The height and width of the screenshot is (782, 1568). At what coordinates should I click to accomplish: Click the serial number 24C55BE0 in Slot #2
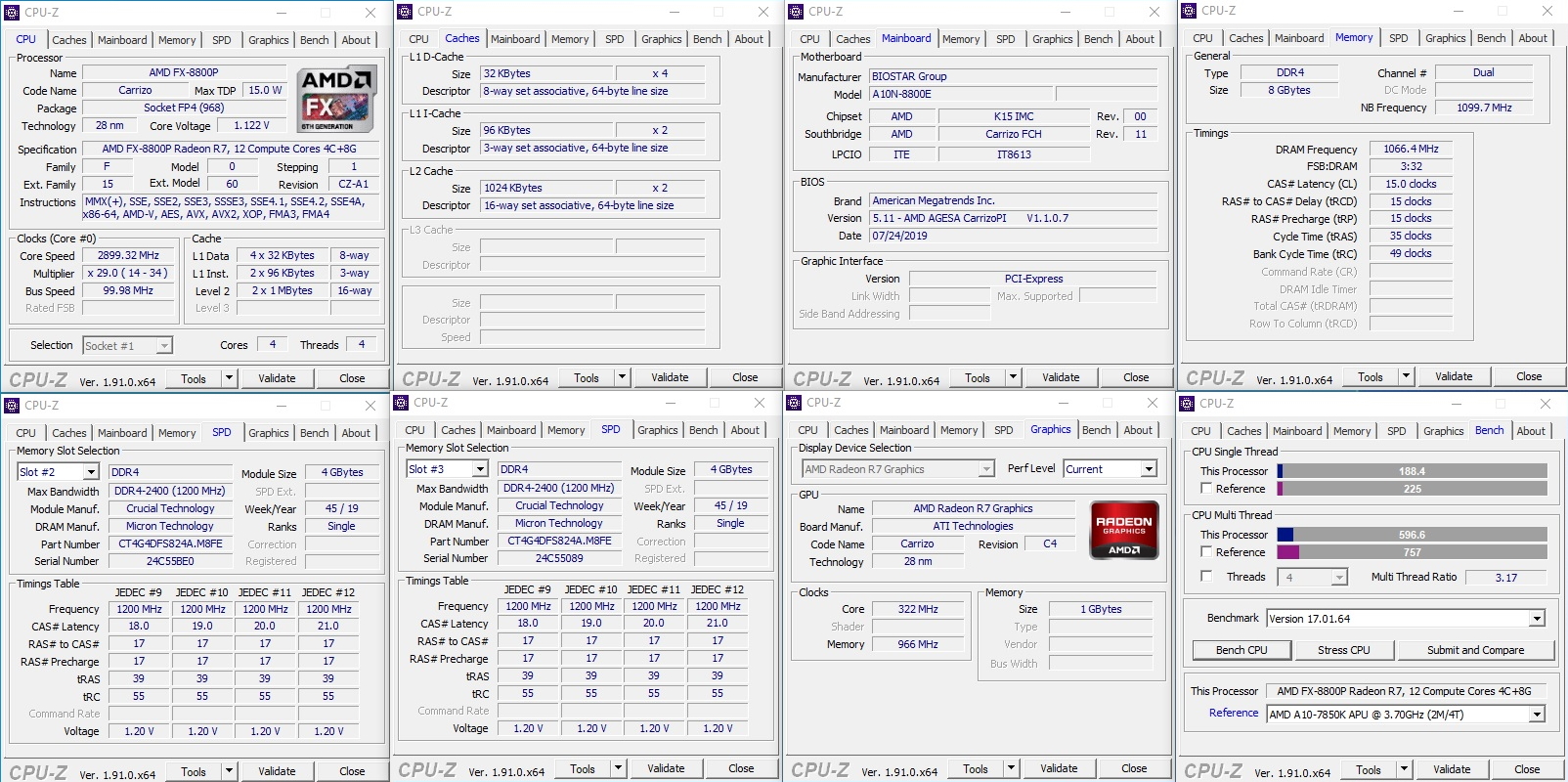coord(170,562)
